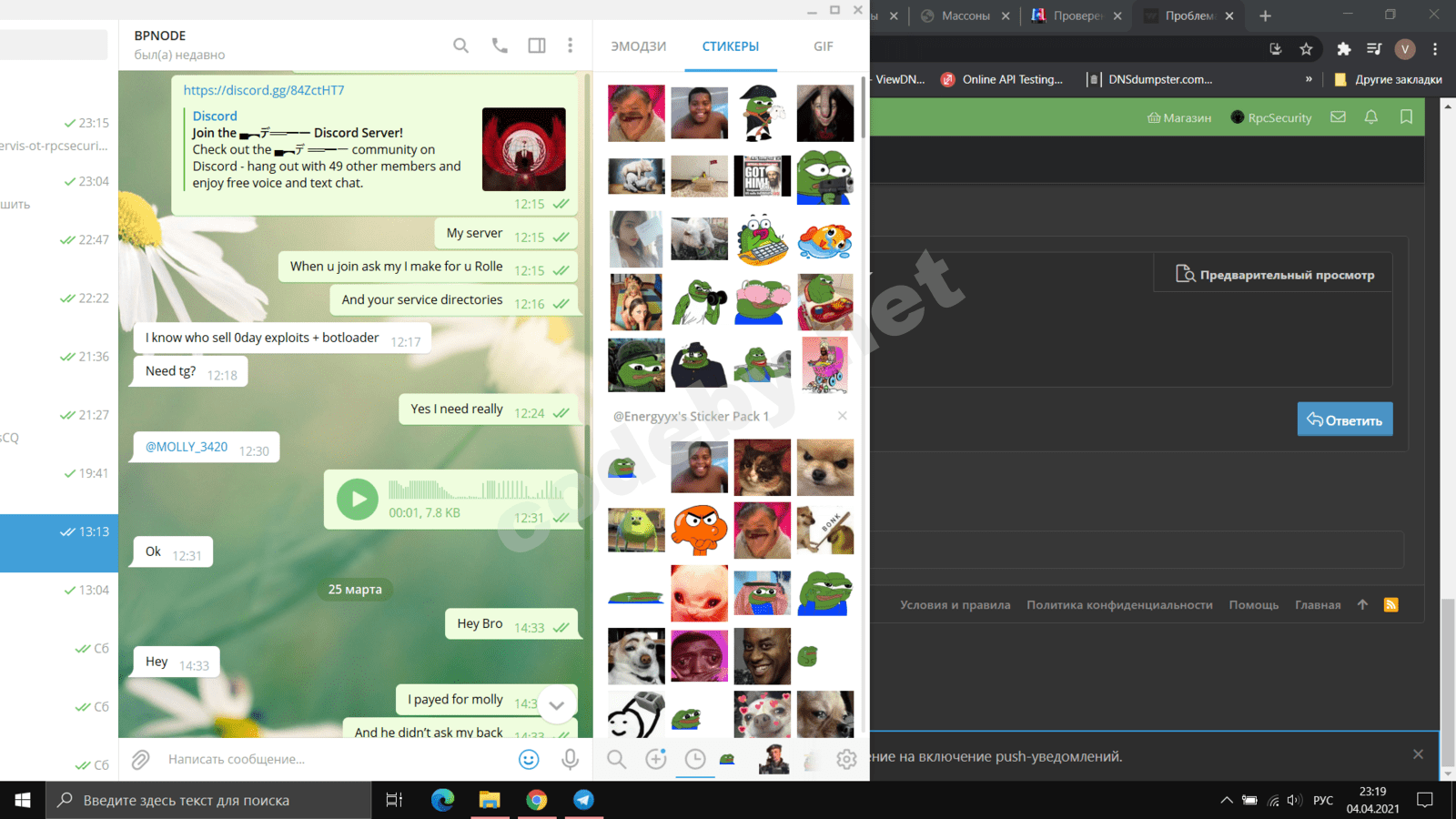Switch to the GIF tab
Image resolution: width=1456 pixels, height=819 pixels.
click(823, 46)
